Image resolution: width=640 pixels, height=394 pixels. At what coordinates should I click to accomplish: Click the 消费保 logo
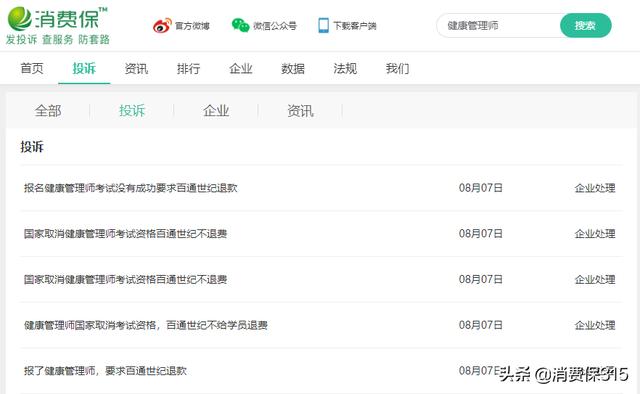coord(57,19)
